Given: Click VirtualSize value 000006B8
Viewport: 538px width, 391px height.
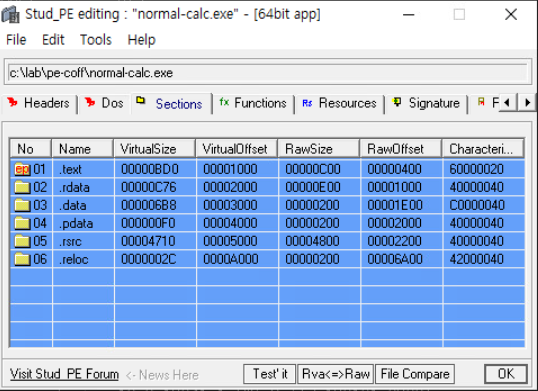Looking at the screenshot, I should [x=149, y=205].
